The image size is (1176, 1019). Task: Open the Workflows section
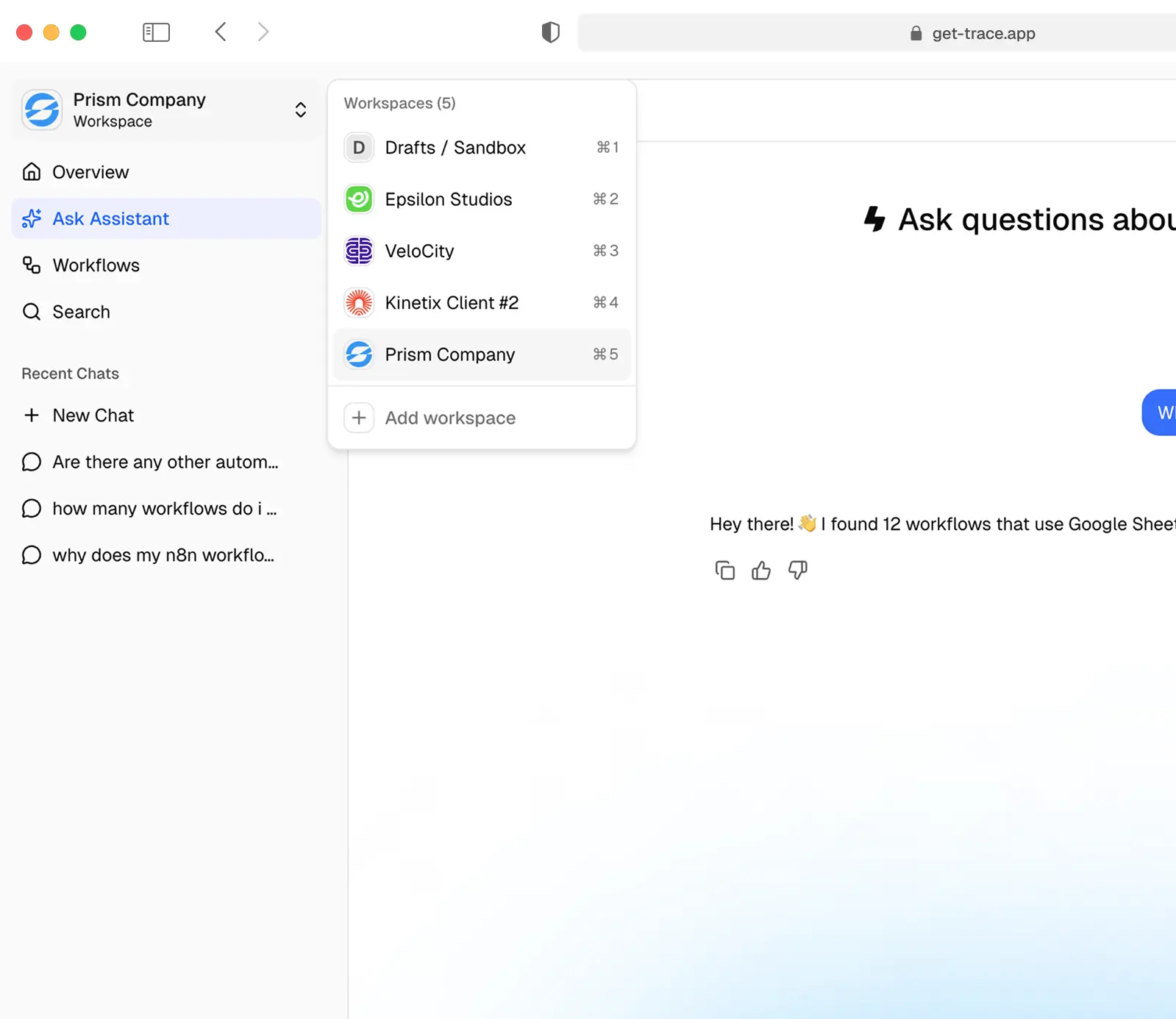(96, 265)
